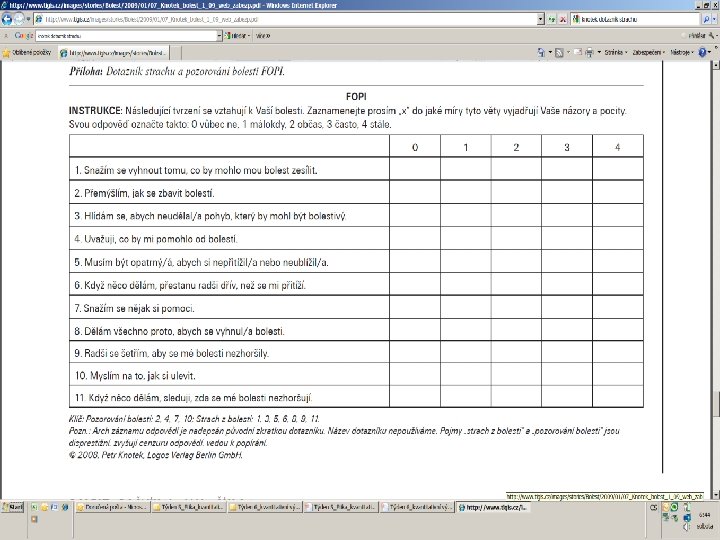Viewport: 720px width, 540px height.
Task: Open the Stránka menu
Action: coord(616,53)
